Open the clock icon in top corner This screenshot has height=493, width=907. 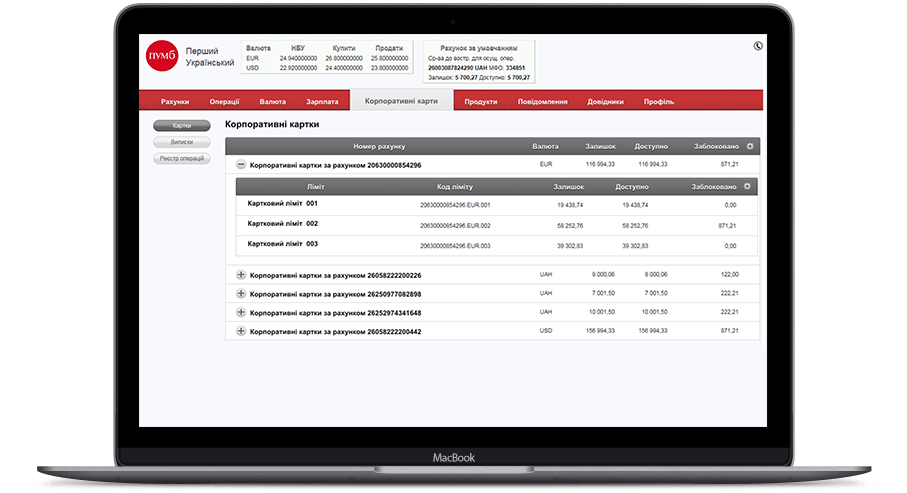tap(758, 46)
